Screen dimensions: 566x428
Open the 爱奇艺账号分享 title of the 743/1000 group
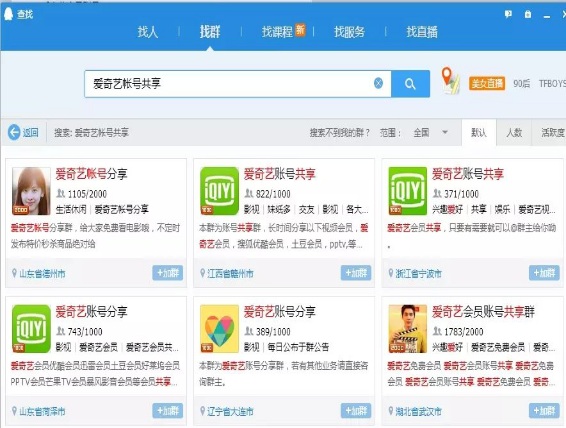click(x=91, y=311)
